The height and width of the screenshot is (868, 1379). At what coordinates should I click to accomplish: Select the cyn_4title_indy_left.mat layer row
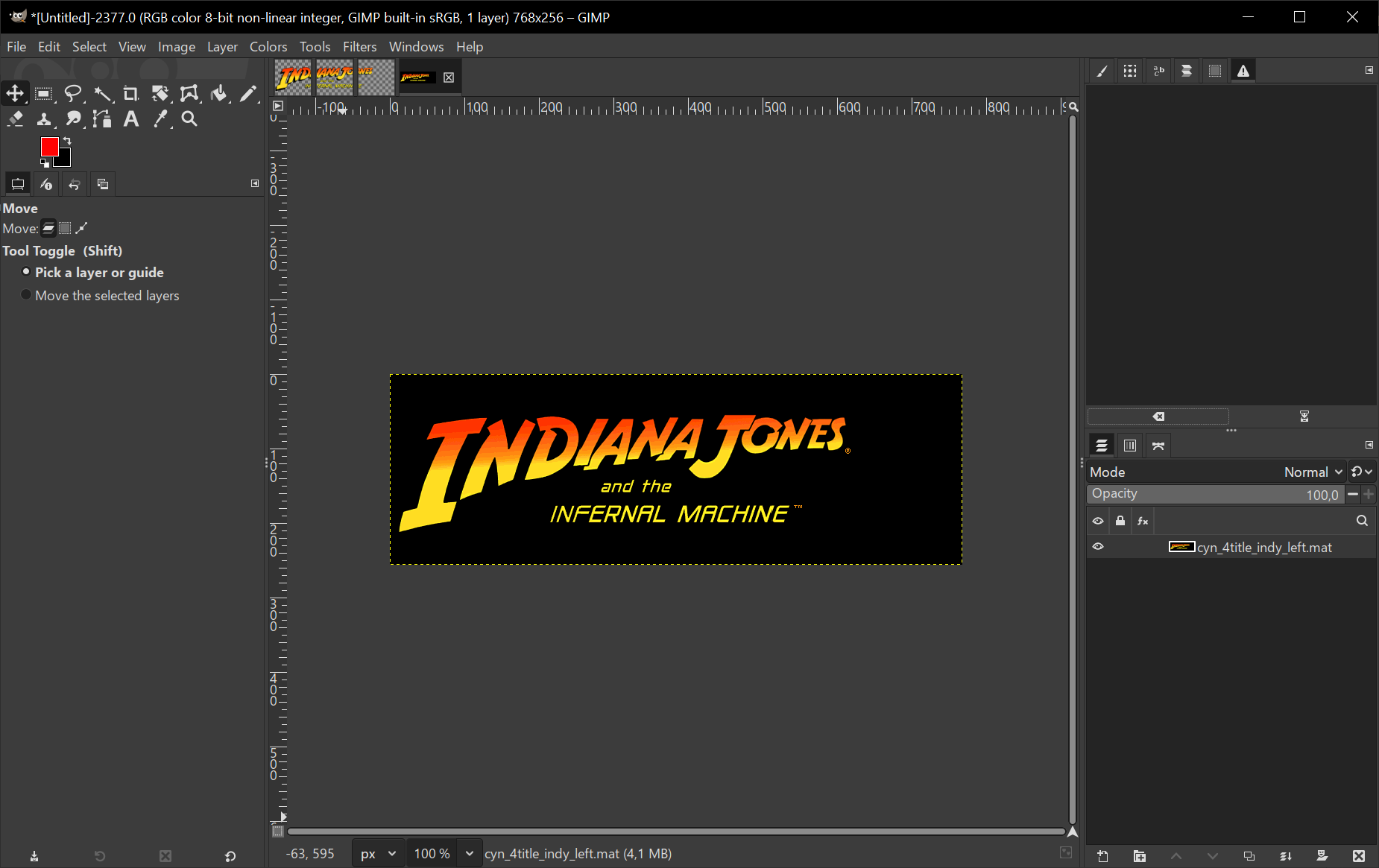pos(1231,547)
